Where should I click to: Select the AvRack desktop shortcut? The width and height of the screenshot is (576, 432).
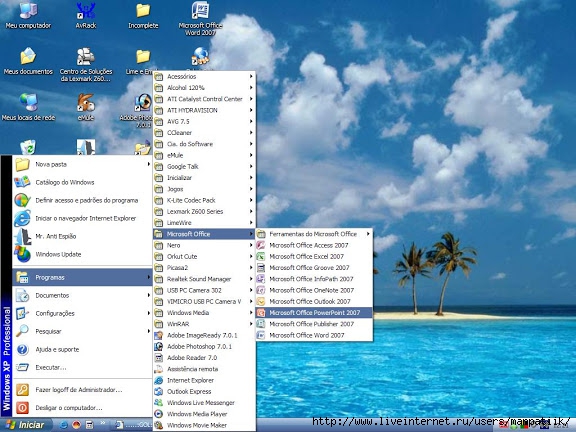[x=86, y=15]
